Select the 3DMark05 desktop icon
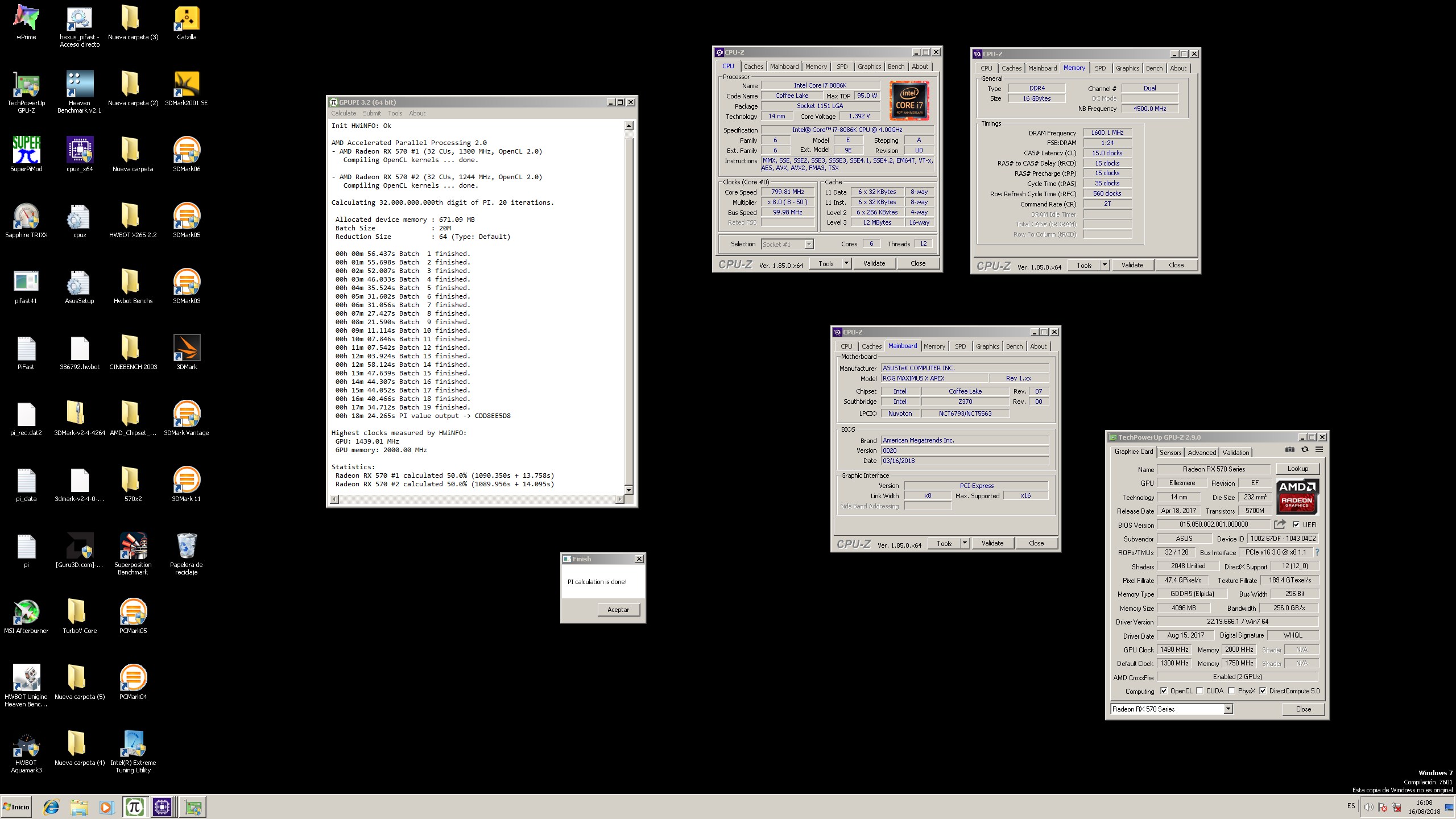The image size is (1456, 819). 187,221
